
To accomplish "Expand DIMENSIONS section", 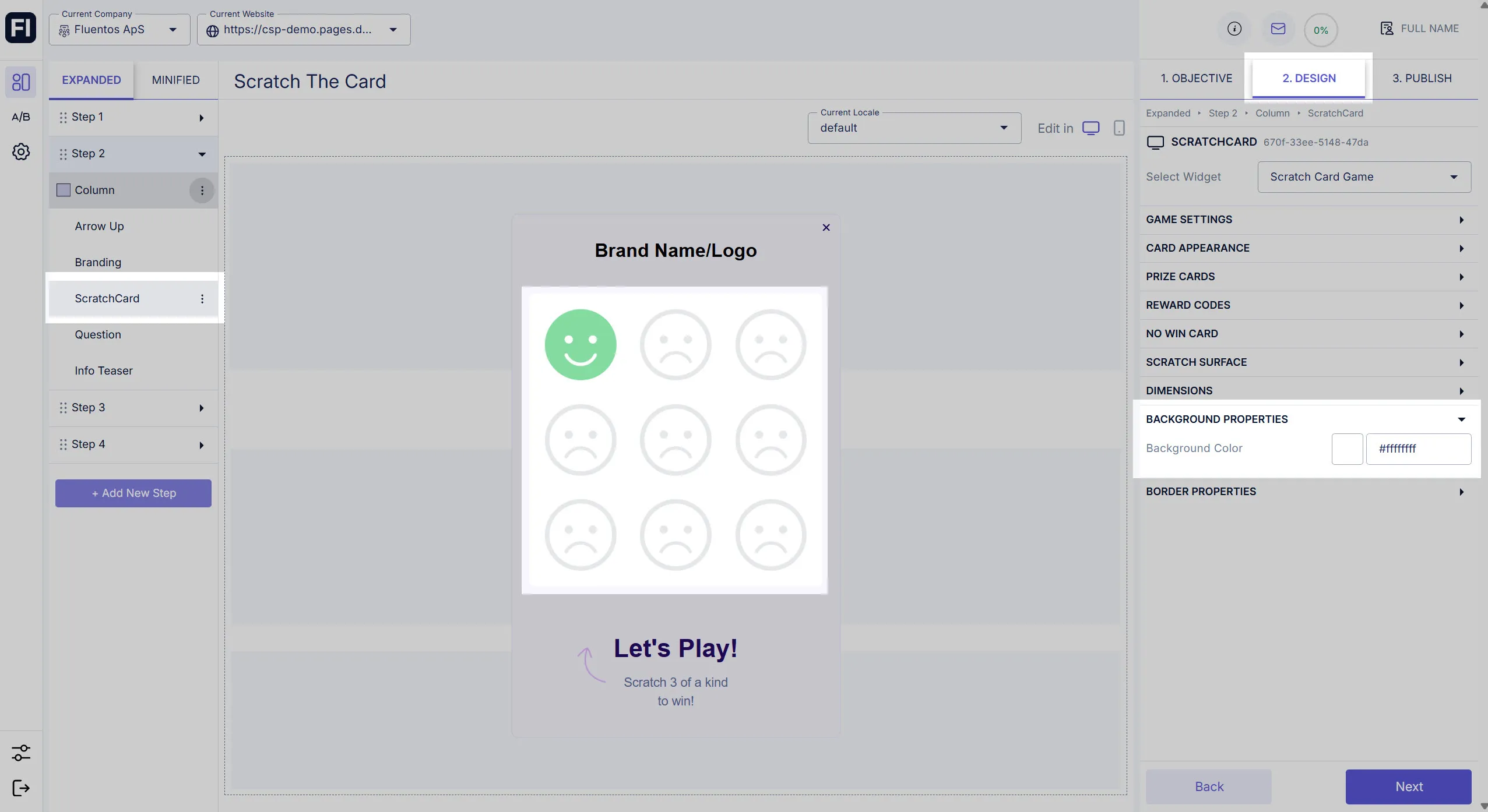I will [1308, 391].
